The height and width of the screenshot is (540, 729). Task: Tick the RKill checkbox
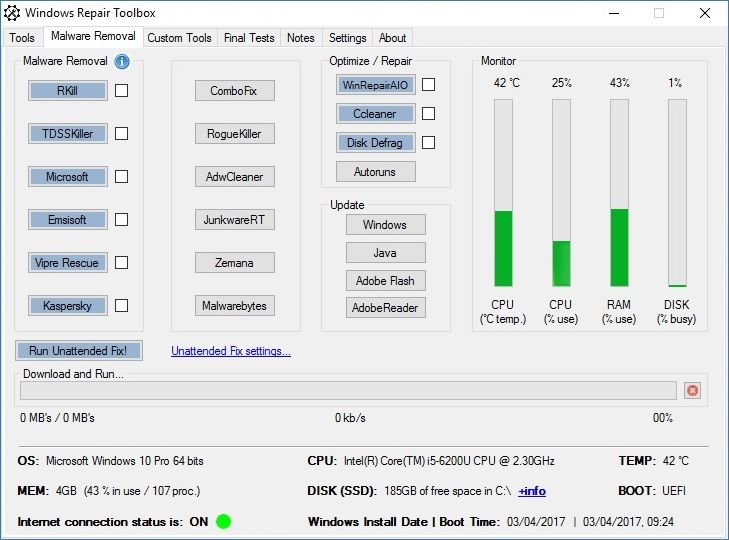[x=121, y=90]
